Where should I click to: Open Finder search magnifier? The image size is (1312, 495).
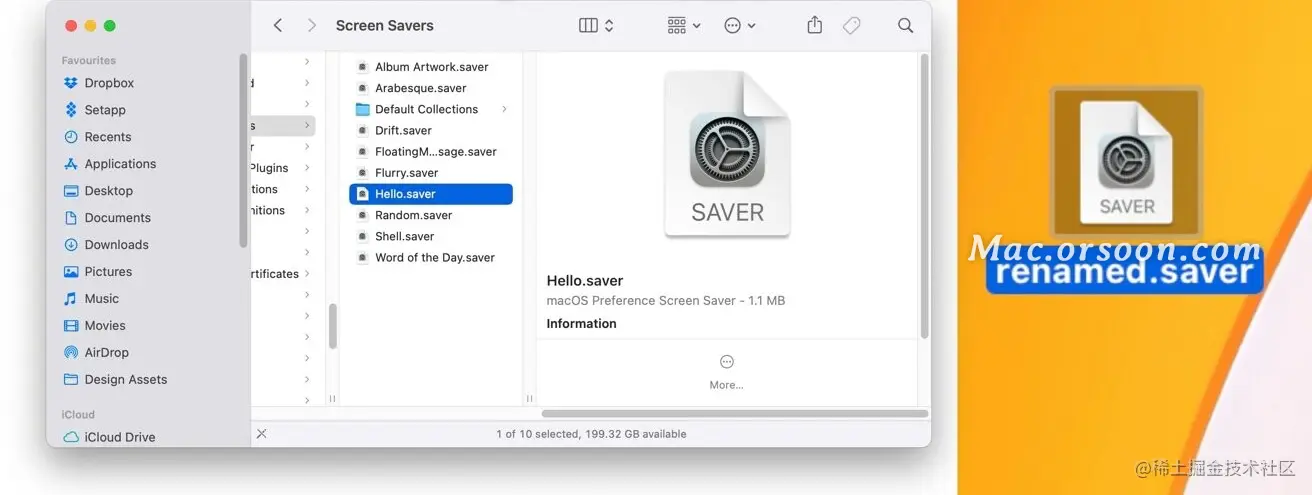pos(905,25)
